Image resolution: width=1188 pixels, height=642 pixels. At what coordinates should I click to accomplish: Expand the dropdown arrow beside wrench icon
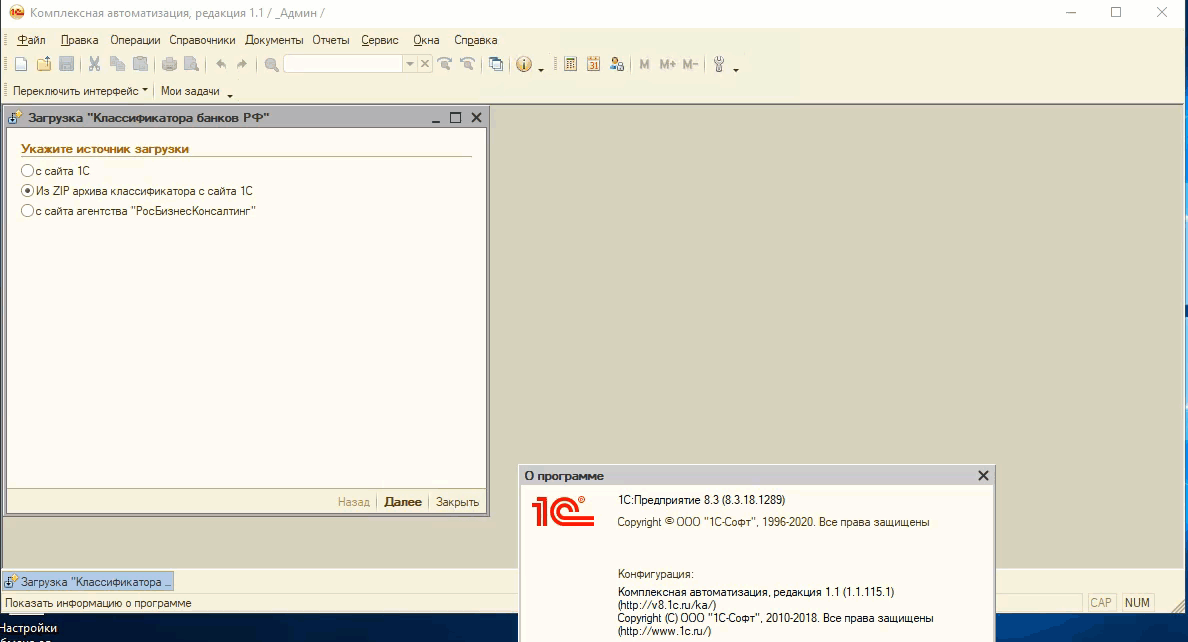pyautogui.click(x=736, y=70)
